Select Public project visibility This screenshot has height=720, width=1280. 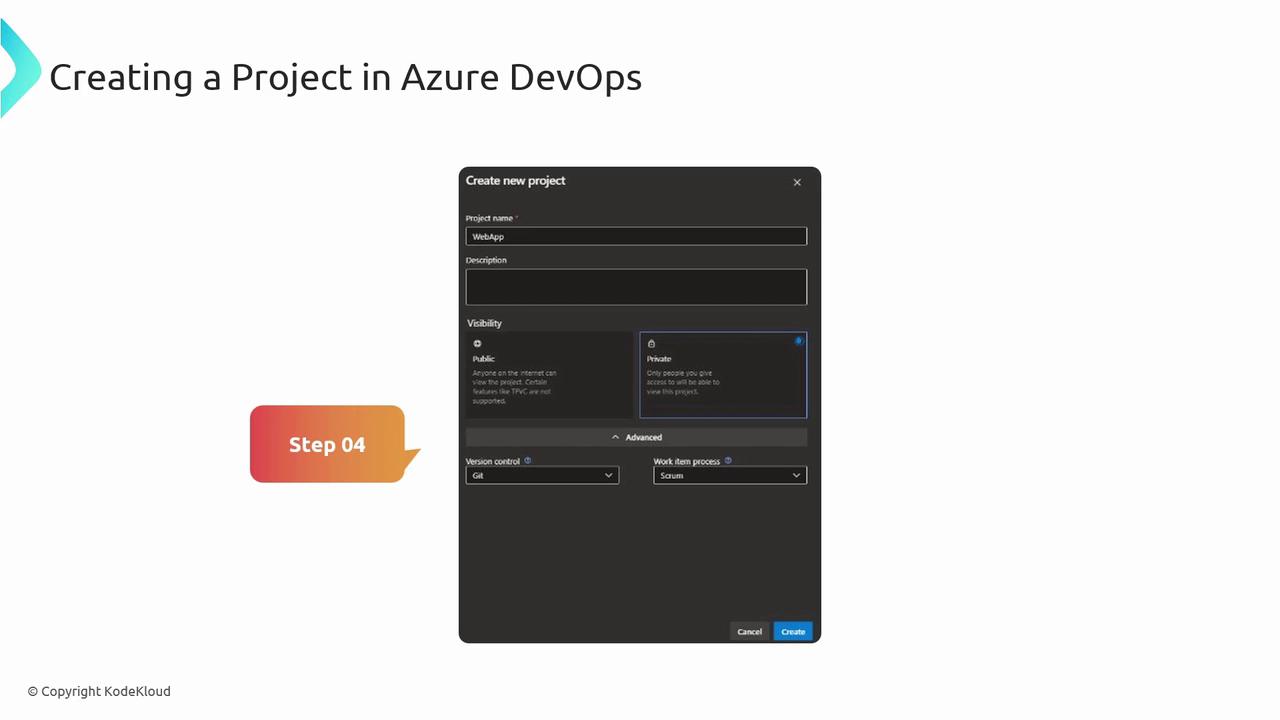(549, 375)
